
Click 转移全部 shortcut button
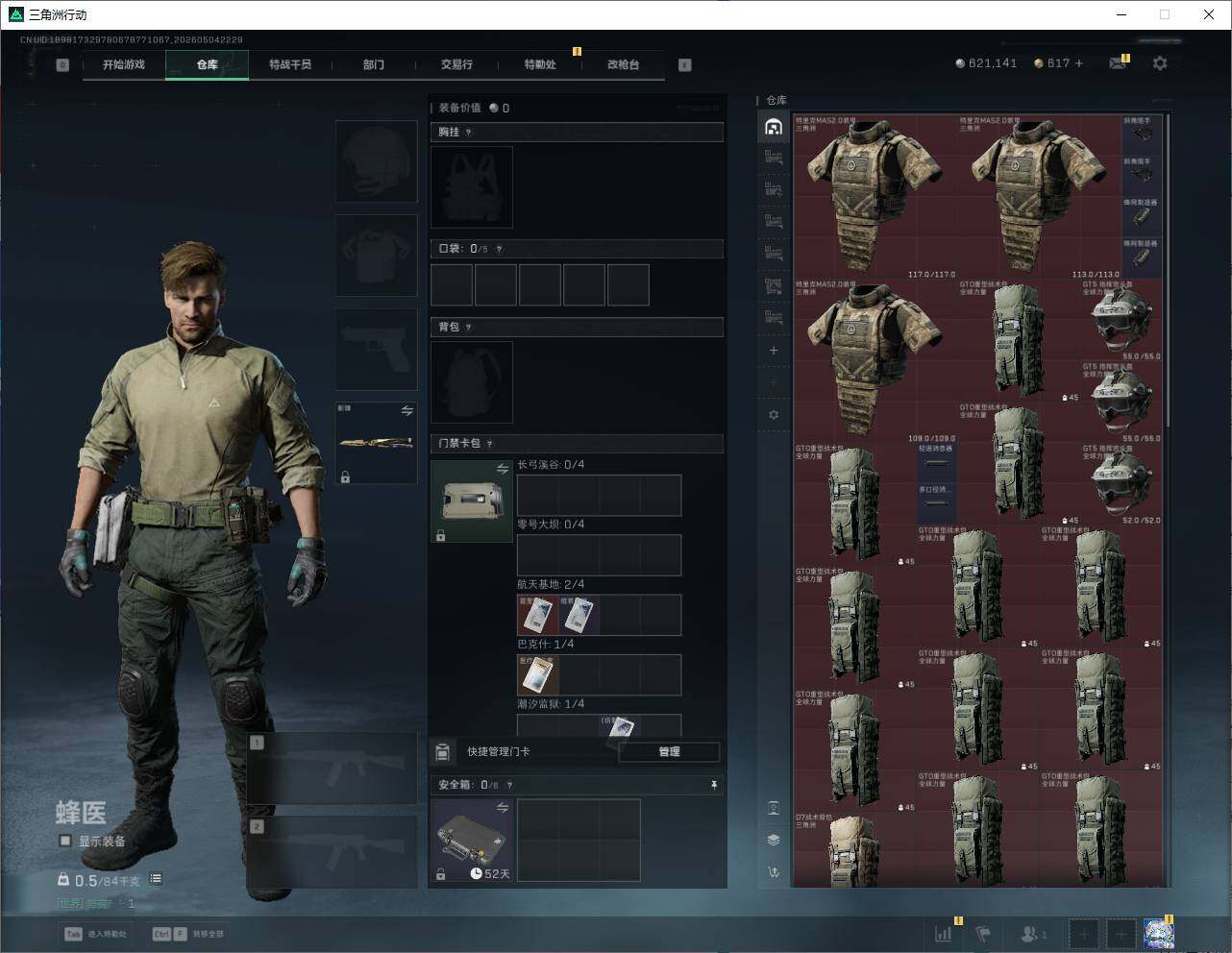tap(189, 934)
